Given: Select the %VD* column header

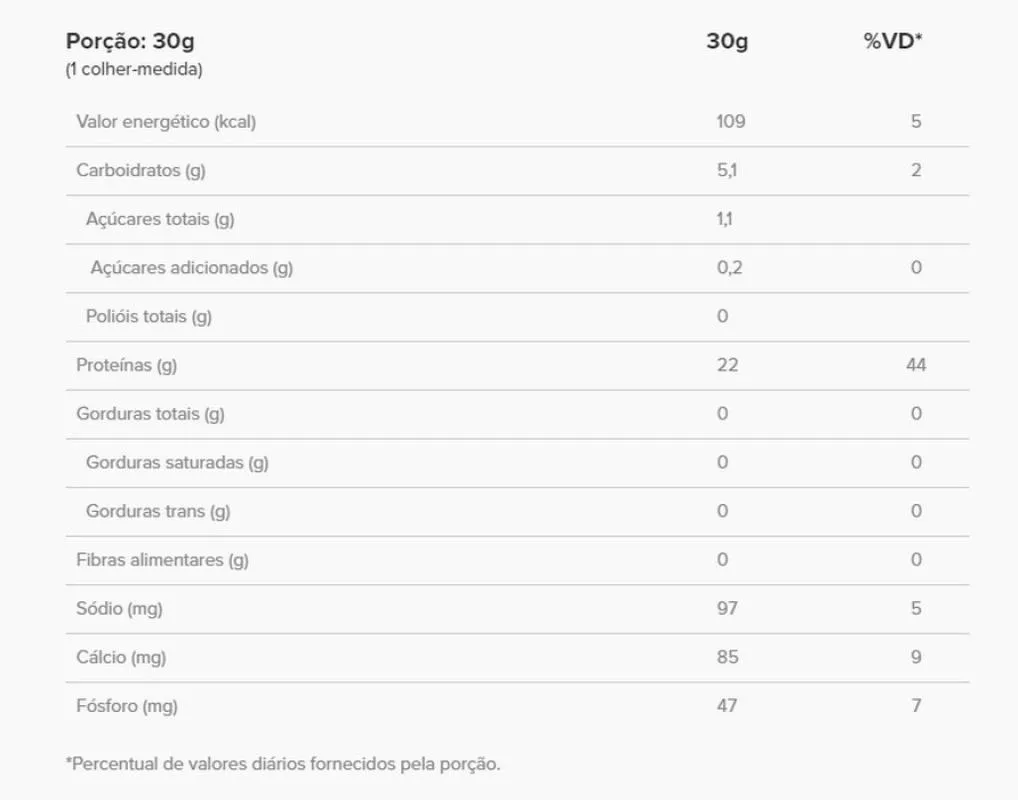Looking at the screenshot, I should point(893,41).
